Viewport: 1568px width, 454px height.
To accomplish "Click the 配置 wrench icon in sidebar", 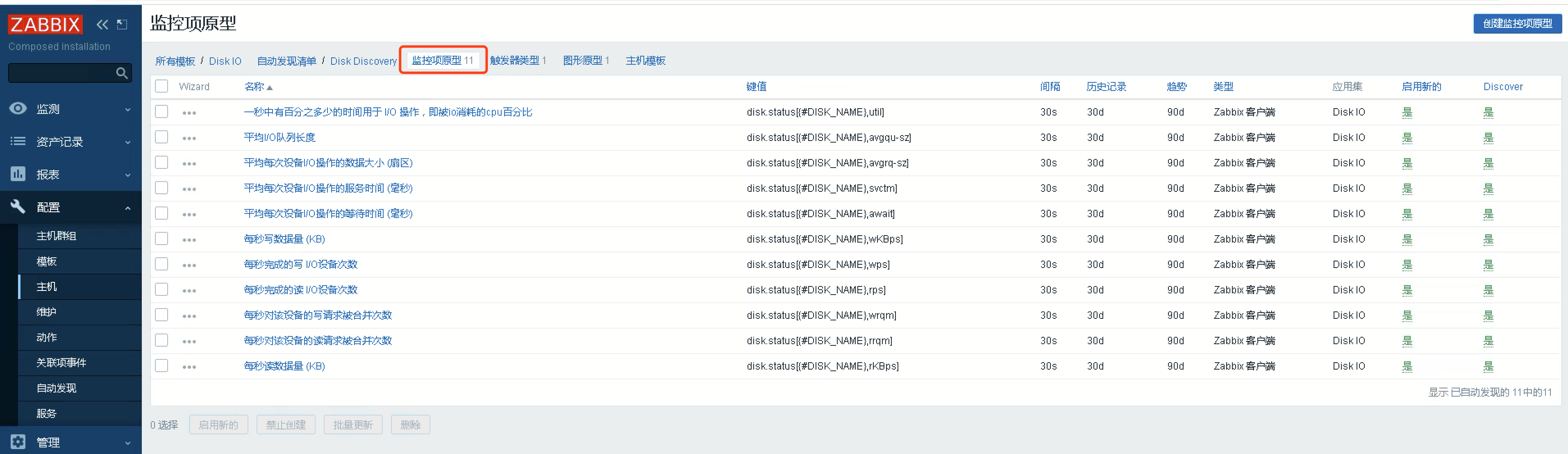I will click(x=18, y=207).
